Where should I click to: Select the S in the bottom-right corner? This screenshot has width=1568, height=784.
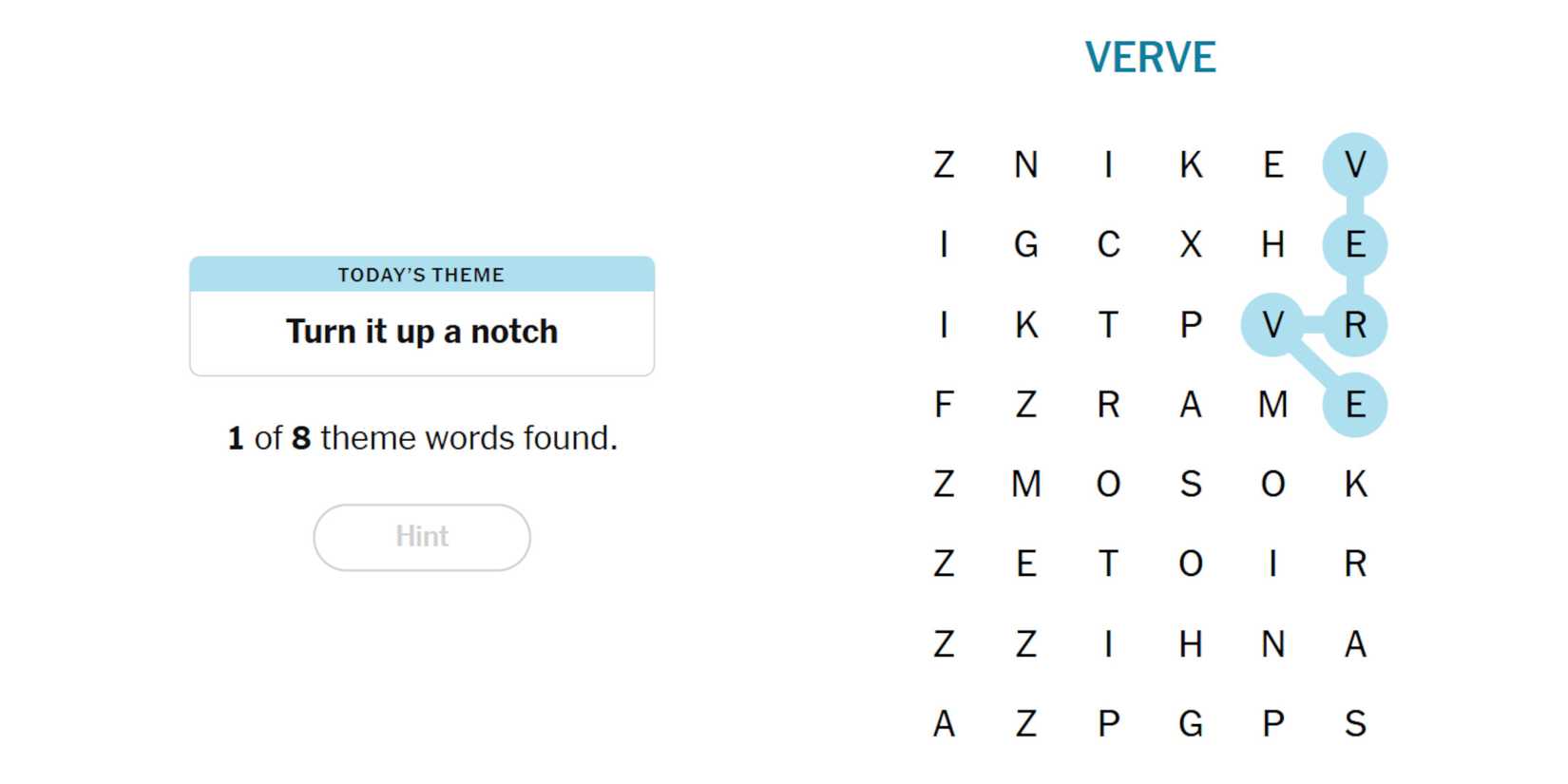click(x=1355, y=724)
